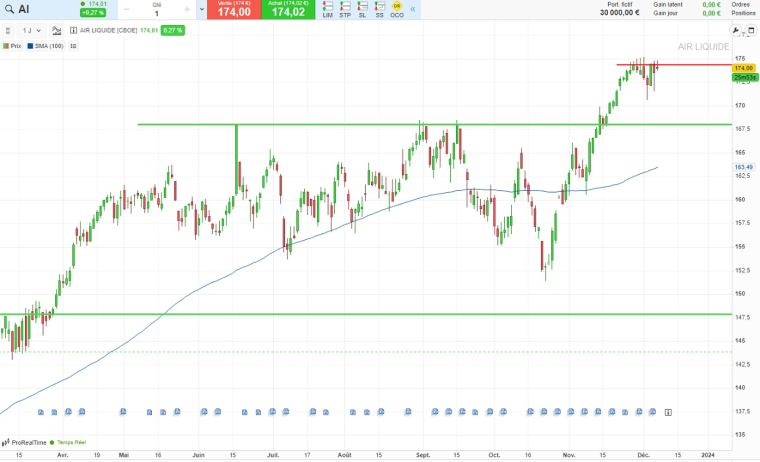The image size is (760, 462).
Task: Select the red horizontal line near 174
Action: (674, 64)
